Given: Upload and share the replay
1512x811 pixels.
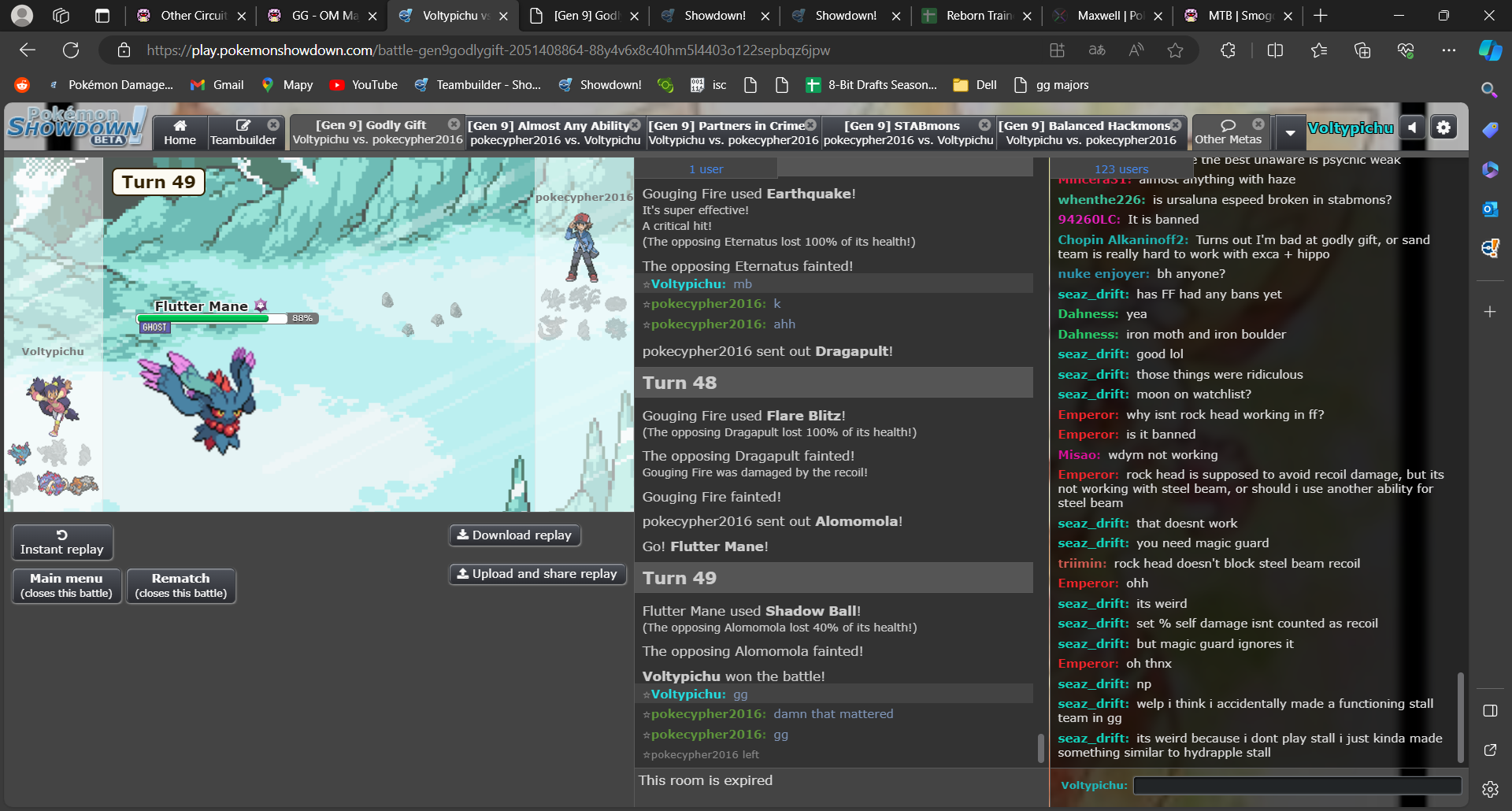Looking at the screenshot, I should (x=538, y=574).
